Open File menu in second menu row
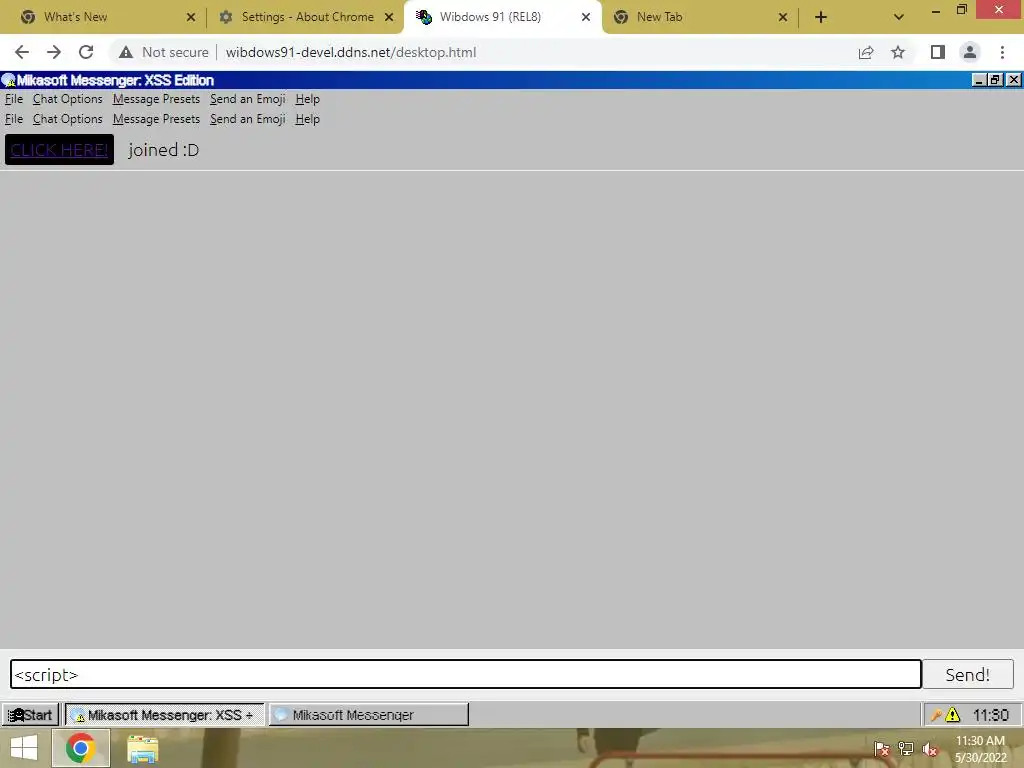The image size is (1024, 768). coord(14,119)
